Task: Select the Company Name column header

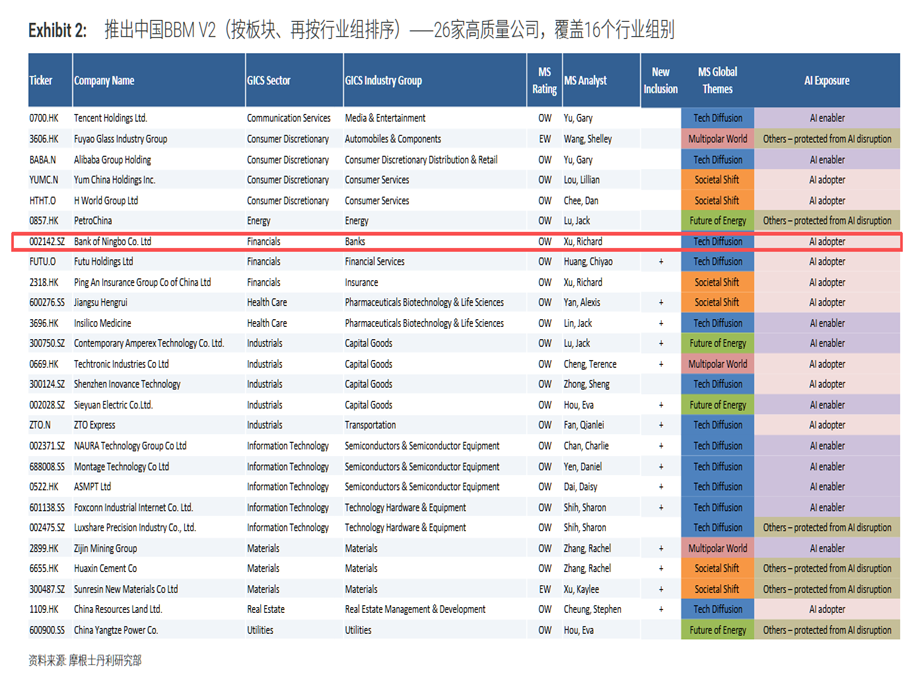Action: [104, 81]
